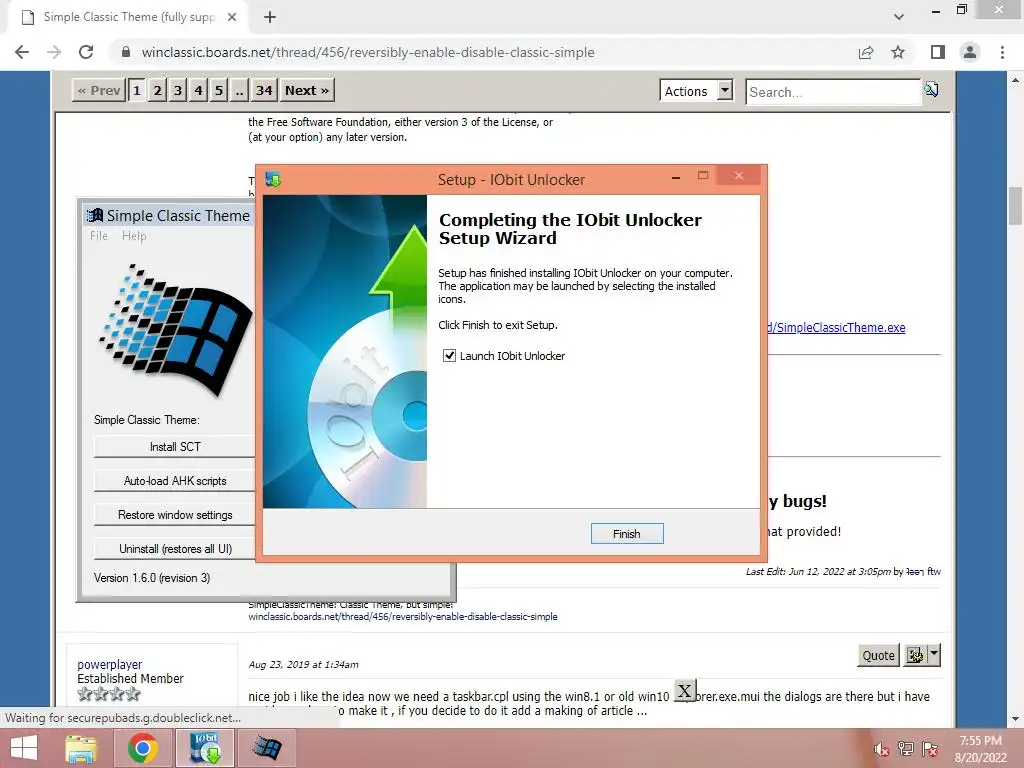Image resolution: width=1024 pixels, height=768 pixels.
Task: Expand the tab search chevron
Action: [x=899, y=17]
